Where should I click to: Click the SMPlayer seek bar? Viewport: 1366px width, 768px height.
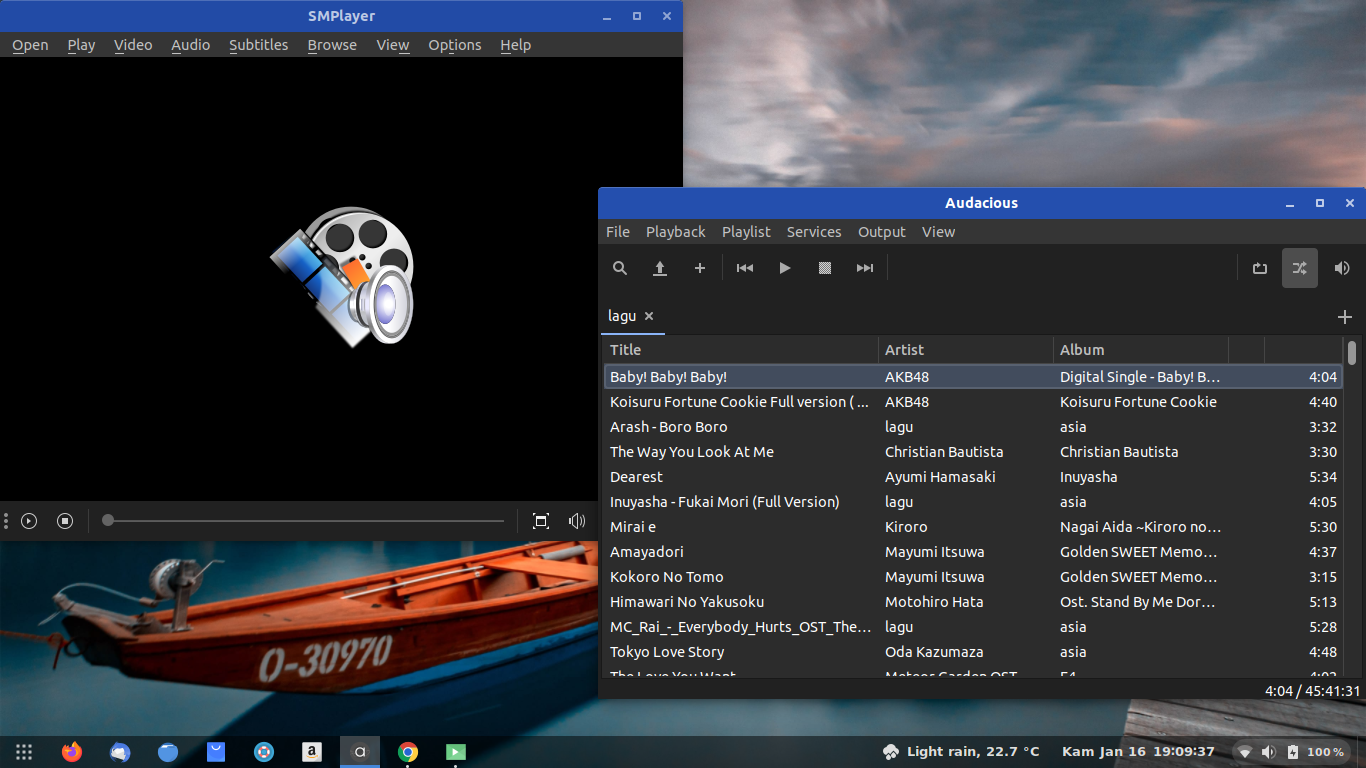point(303,521)
